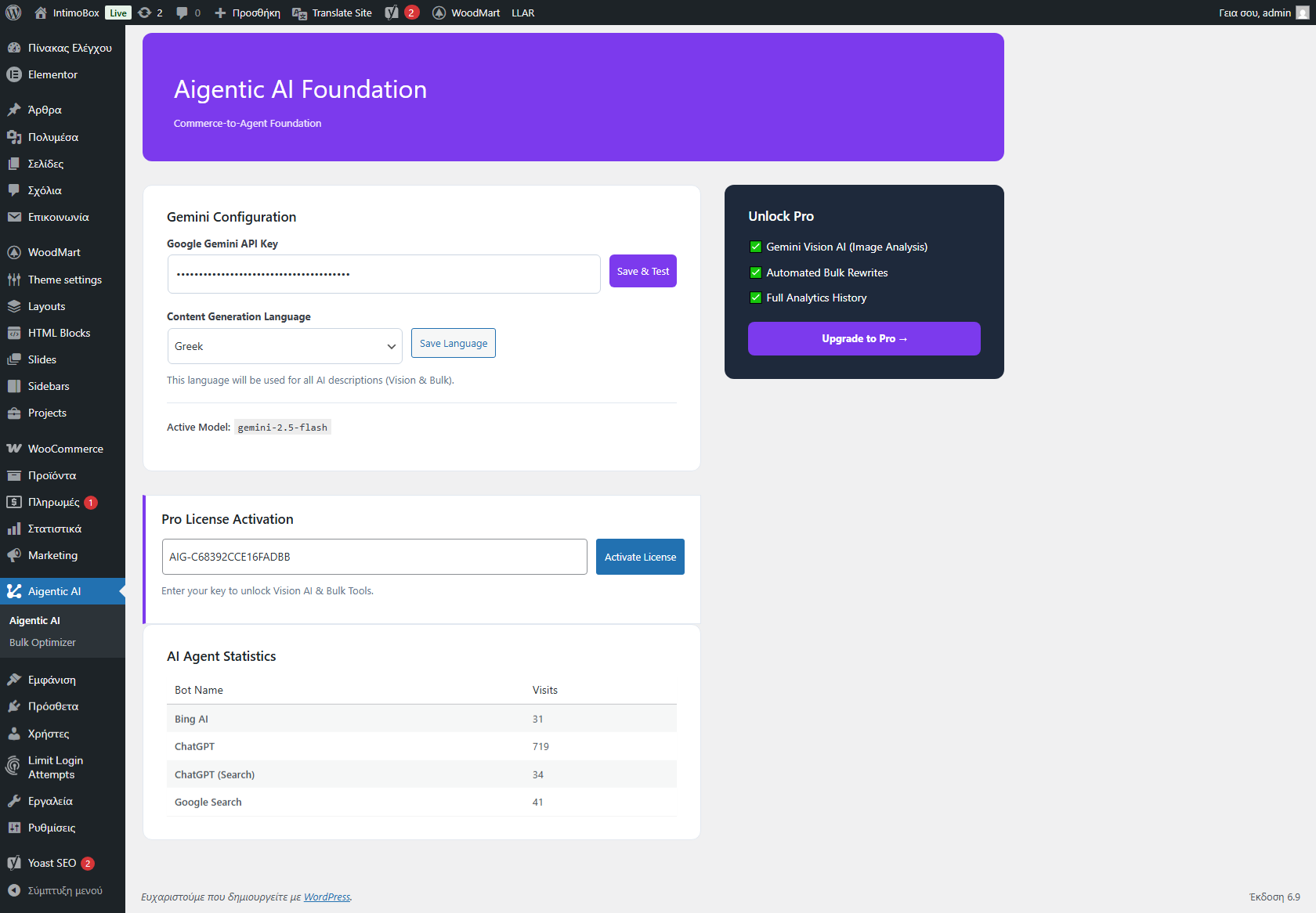The image size is (1316, 913).
Task: Click the updates refresh icon in admin bar
Action: 144,13
